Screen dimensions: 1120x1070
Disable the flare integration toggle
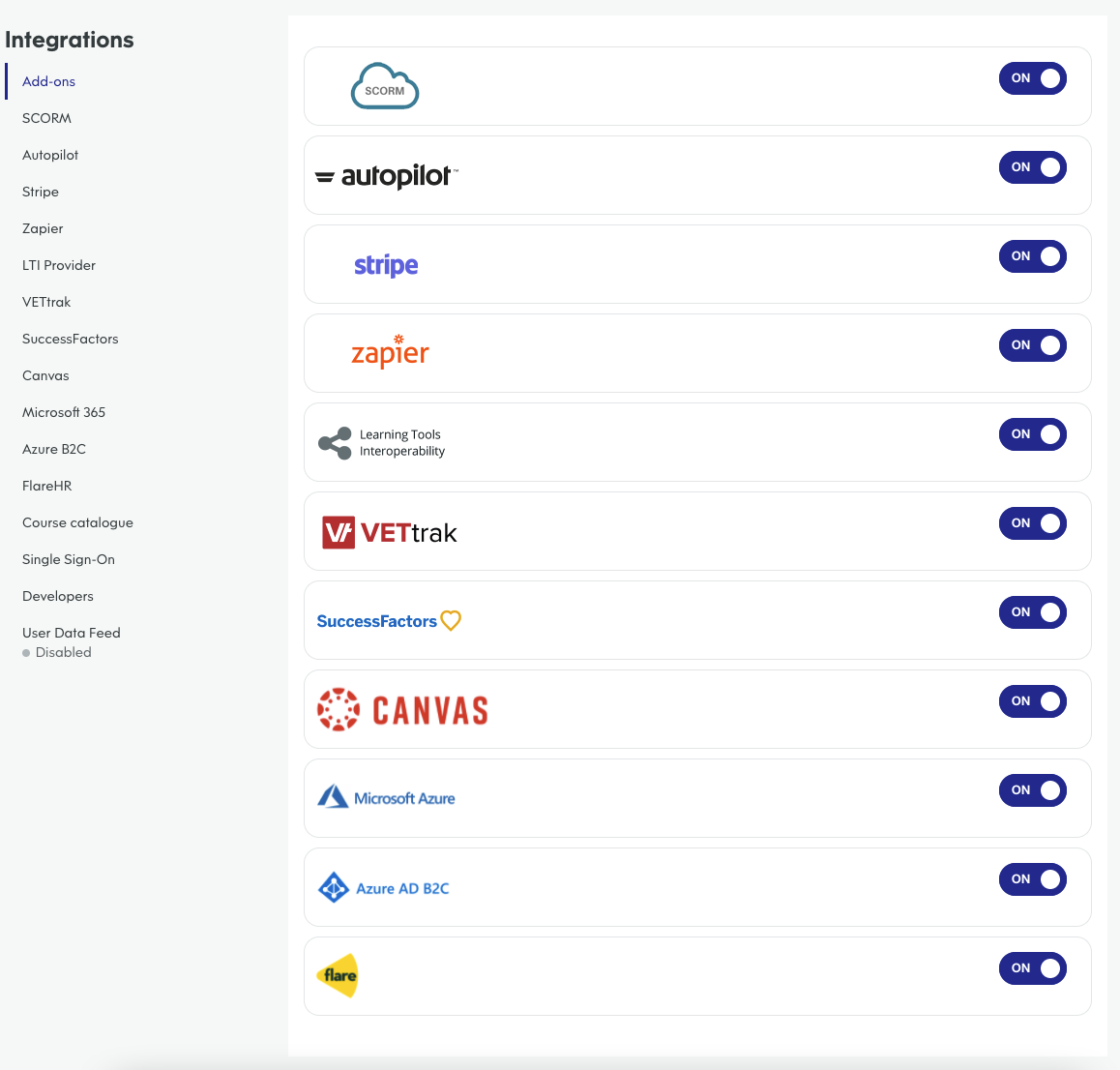[x=1032, y=967]
